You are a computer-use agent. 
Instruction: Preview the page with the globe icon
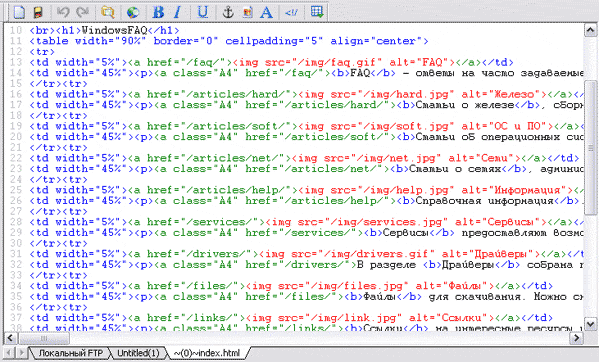coord(133,12)
